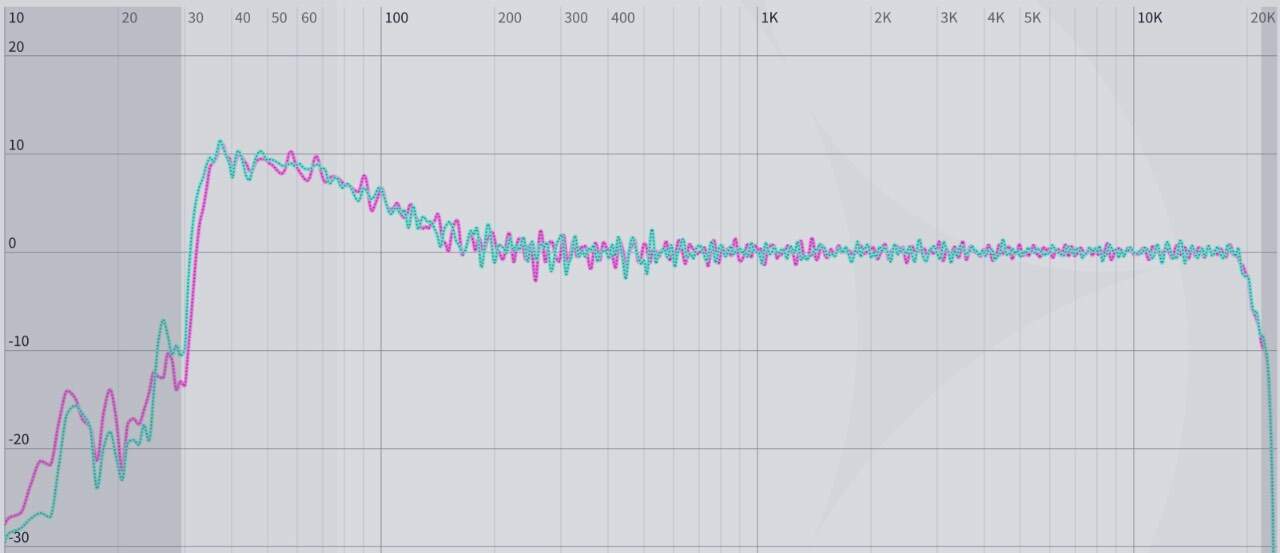
Task: Click the 40 Hz frequency axis label
Action: pos(243,18)
